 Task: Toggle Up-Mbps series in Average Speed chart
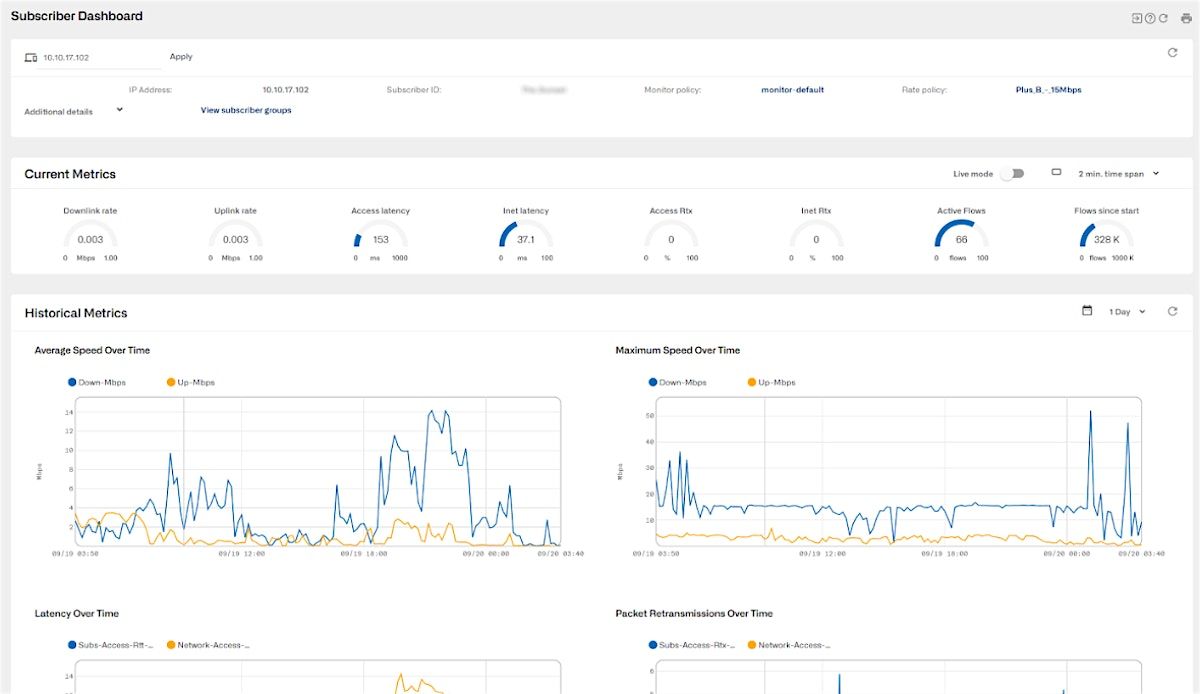pyautogui.click(x=191, y=382)
